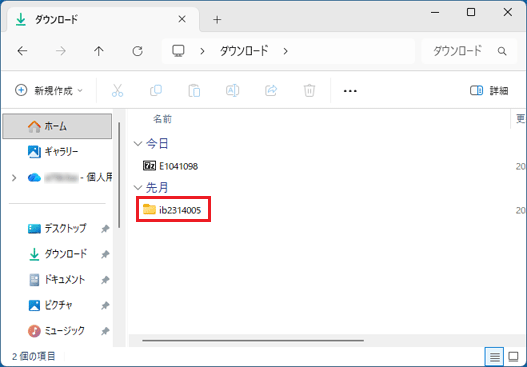
Task: Open ピクチャ in quick access
Action: pyautogui.click(x=50, y=305)
